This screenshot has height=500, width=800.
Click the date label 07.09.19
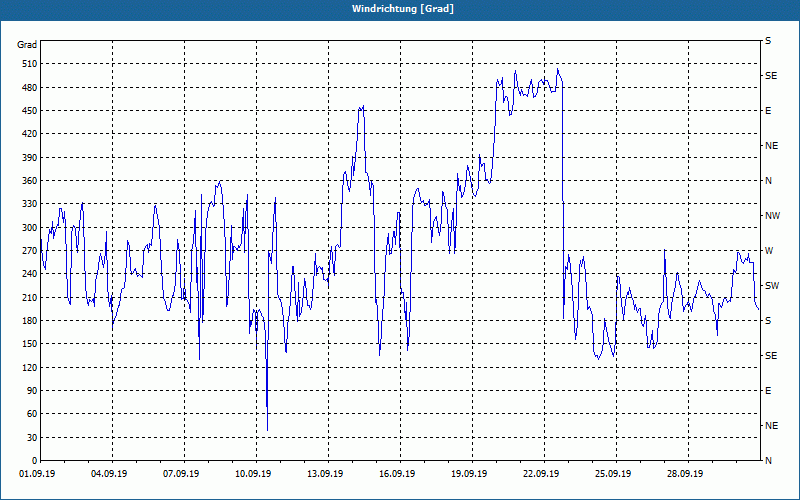181,474
